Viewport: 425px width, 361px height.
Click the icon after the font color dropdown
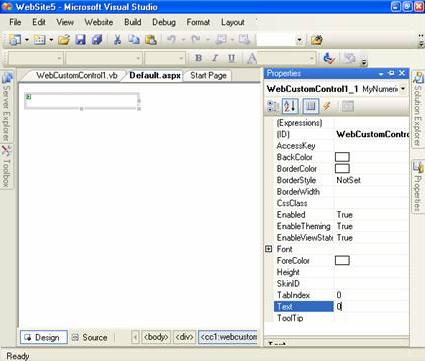coord(329,58)
